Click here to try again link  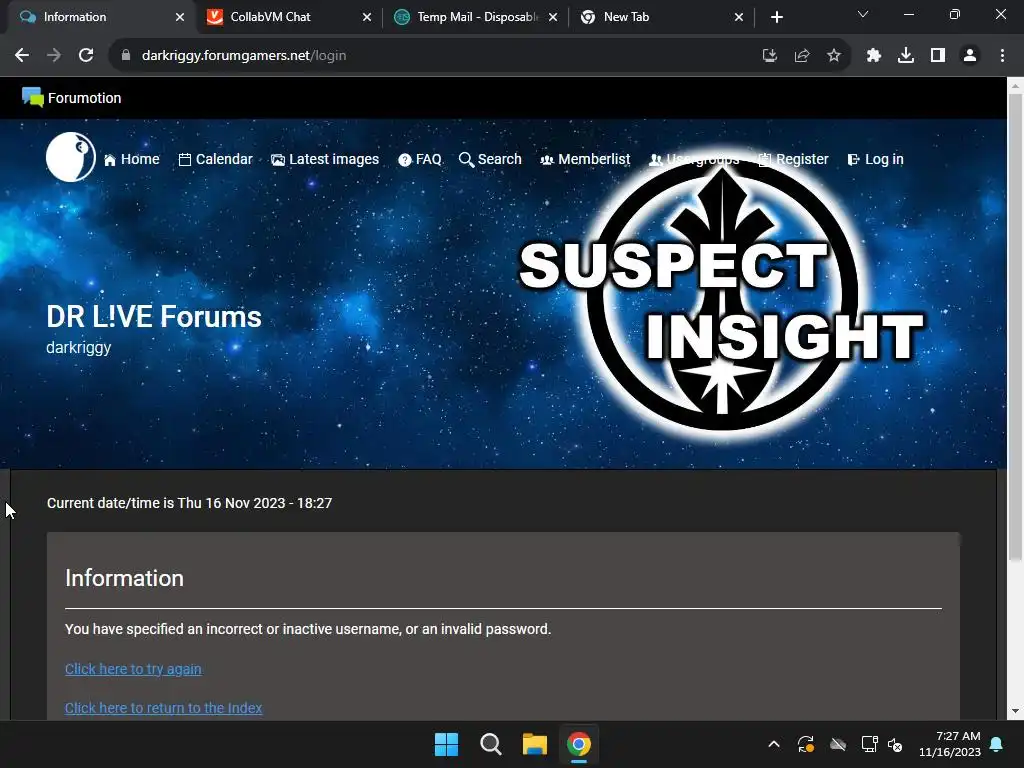[133, 669]
